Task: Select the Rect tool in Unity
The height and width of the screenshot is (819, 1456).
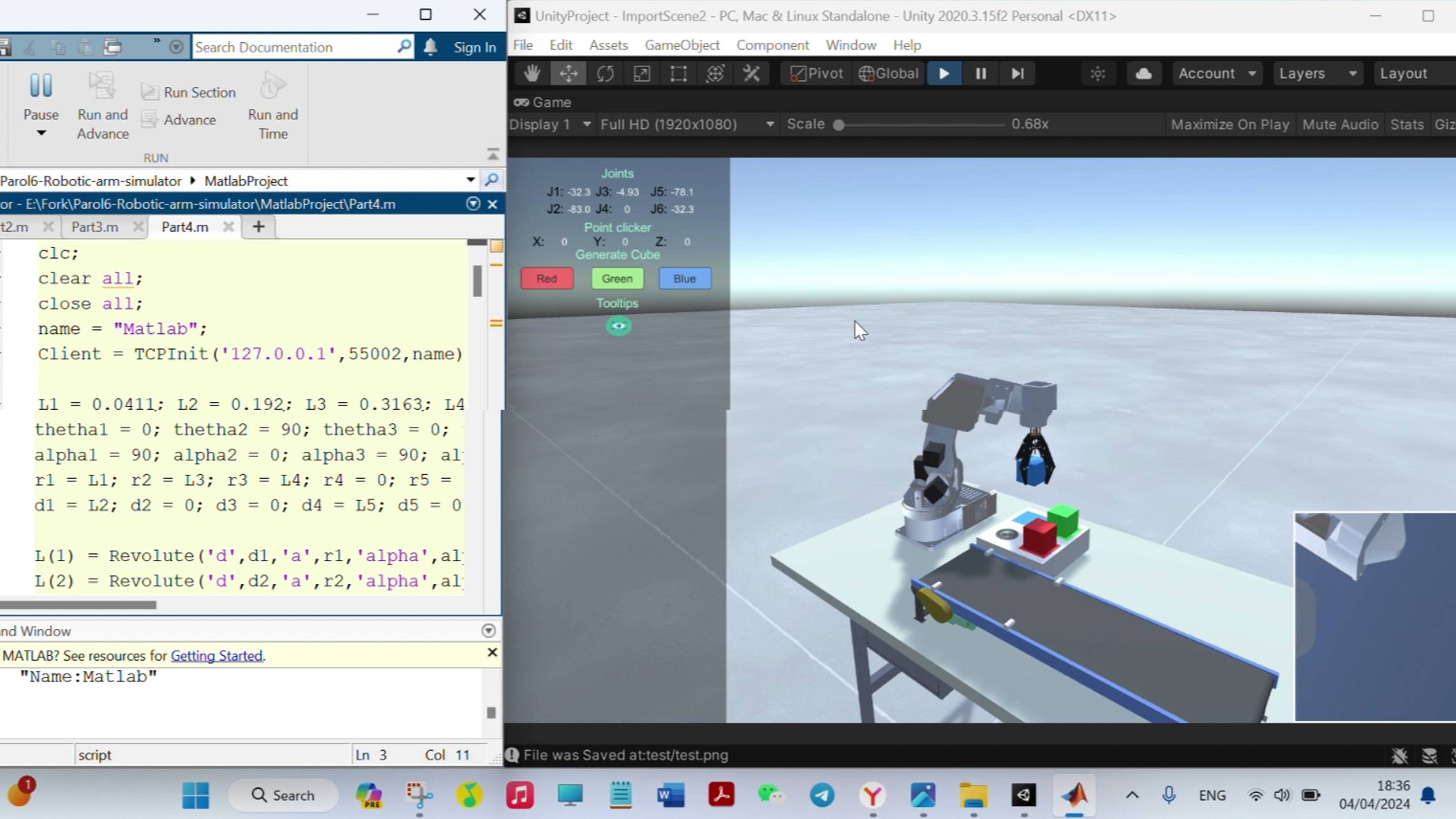Action: tap(678, 73)
